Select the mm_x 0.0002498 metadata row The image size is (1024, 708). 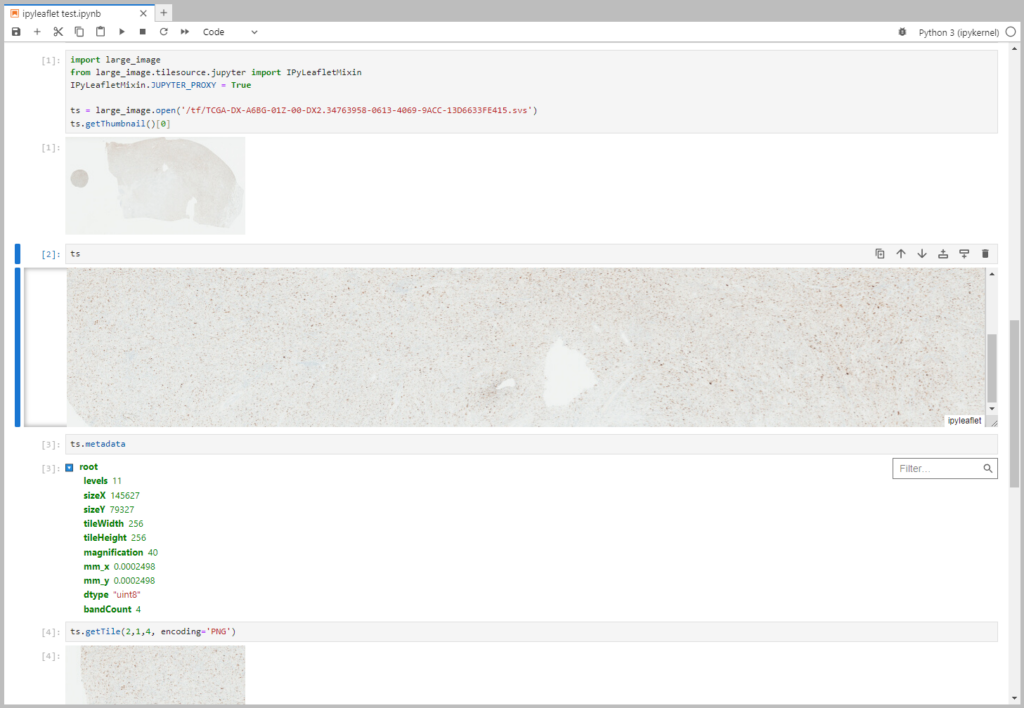(x=119, y=566)
